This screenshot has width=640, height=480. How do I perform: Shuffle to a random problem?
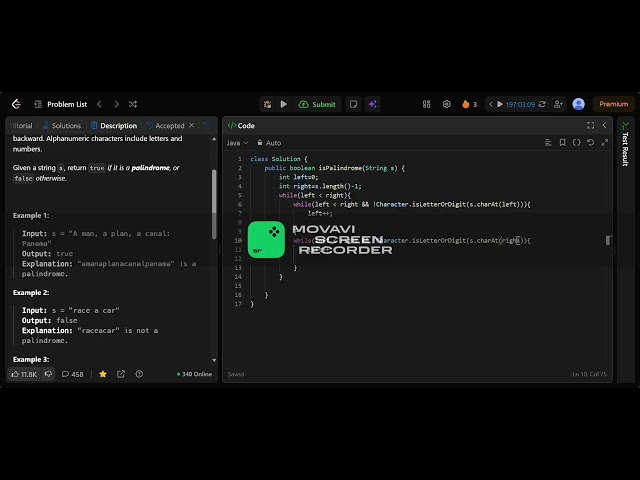tap(133, 104)
